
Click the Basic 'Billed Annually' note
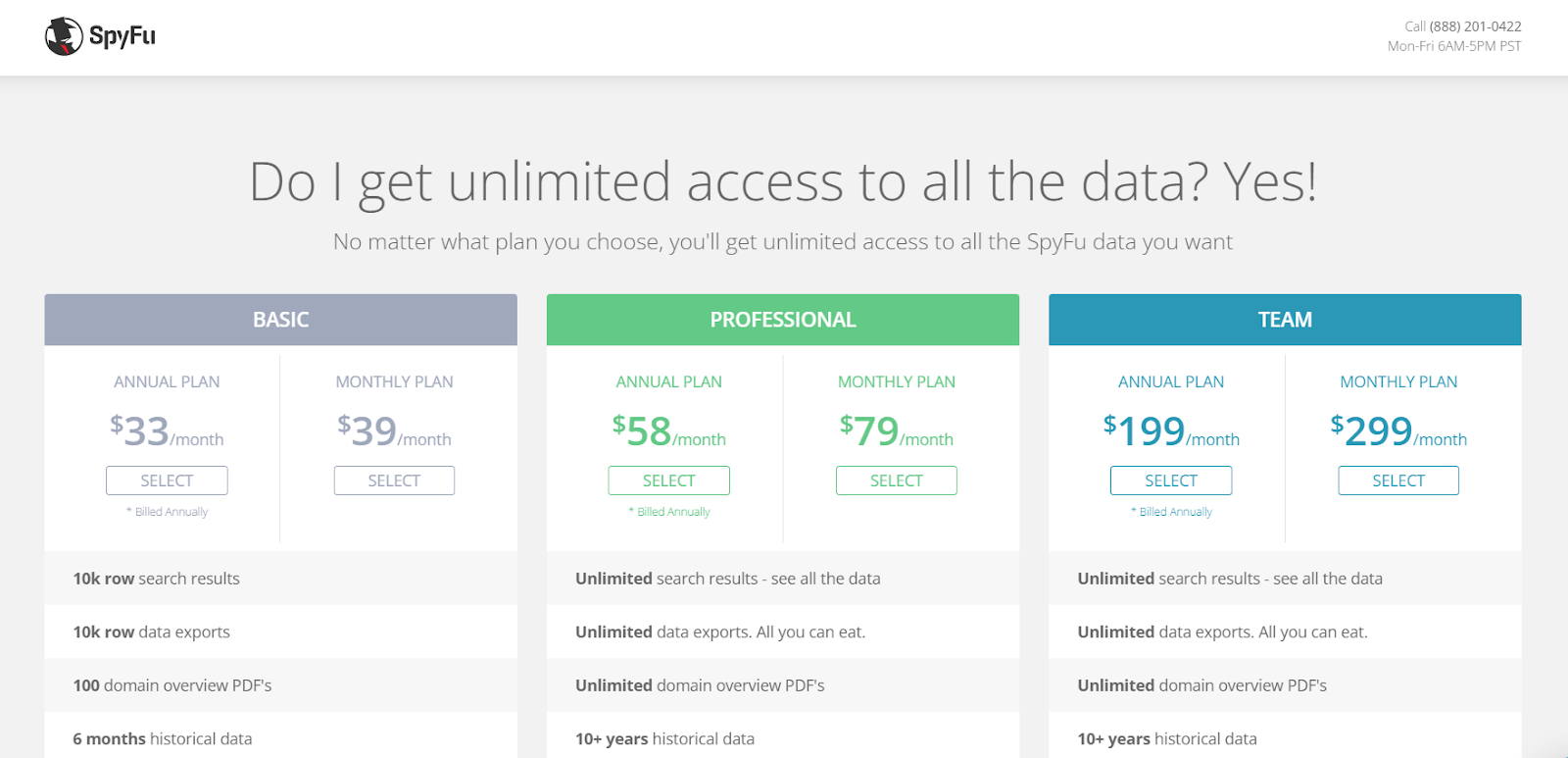click(171, 512)
